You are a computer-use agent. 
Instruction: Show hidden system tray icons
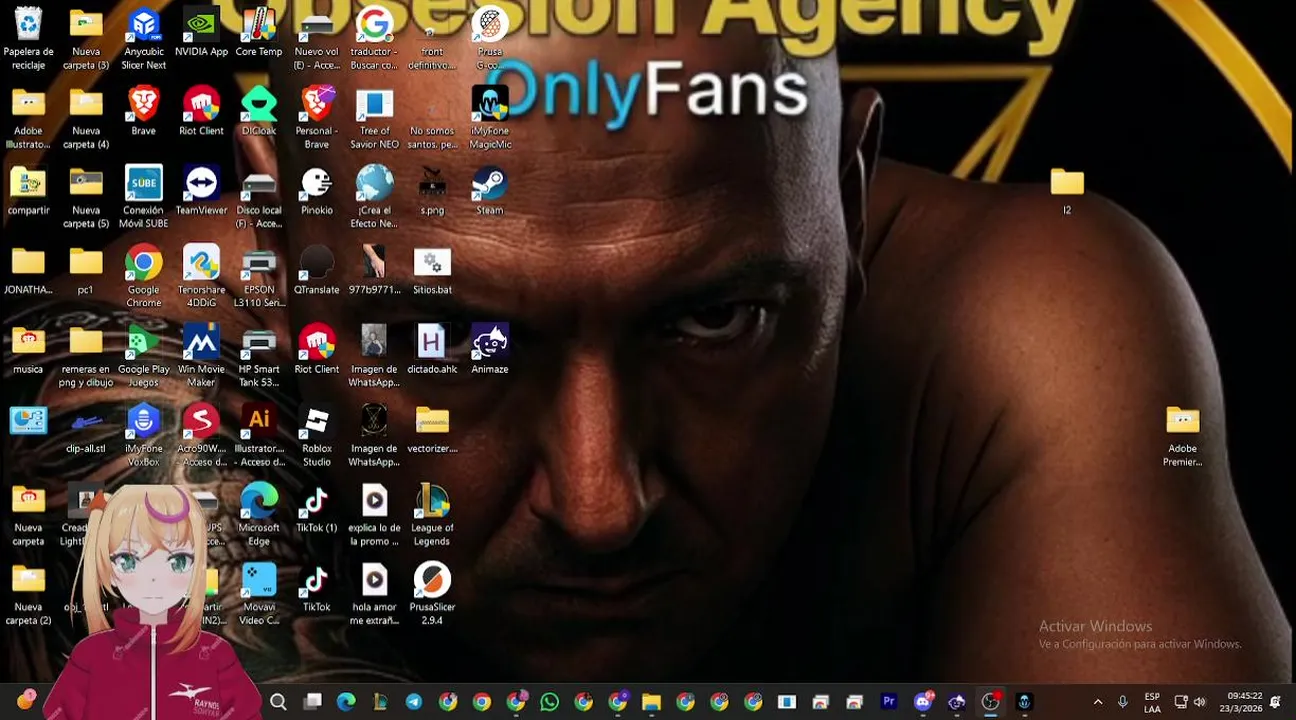point(1098,702)
